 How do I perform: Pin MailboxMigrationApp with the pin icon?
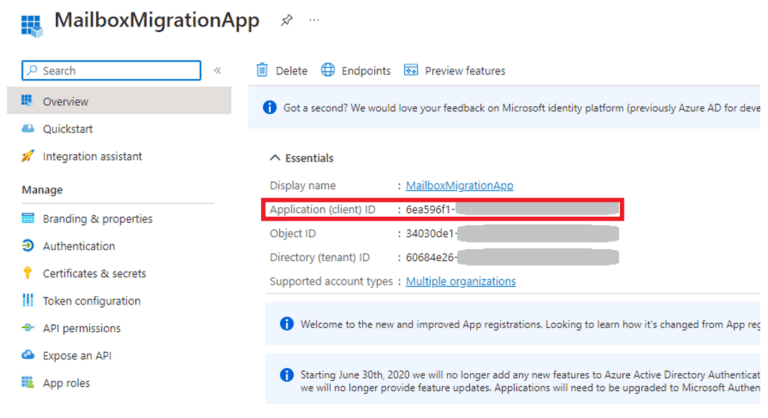pos(287,20)
